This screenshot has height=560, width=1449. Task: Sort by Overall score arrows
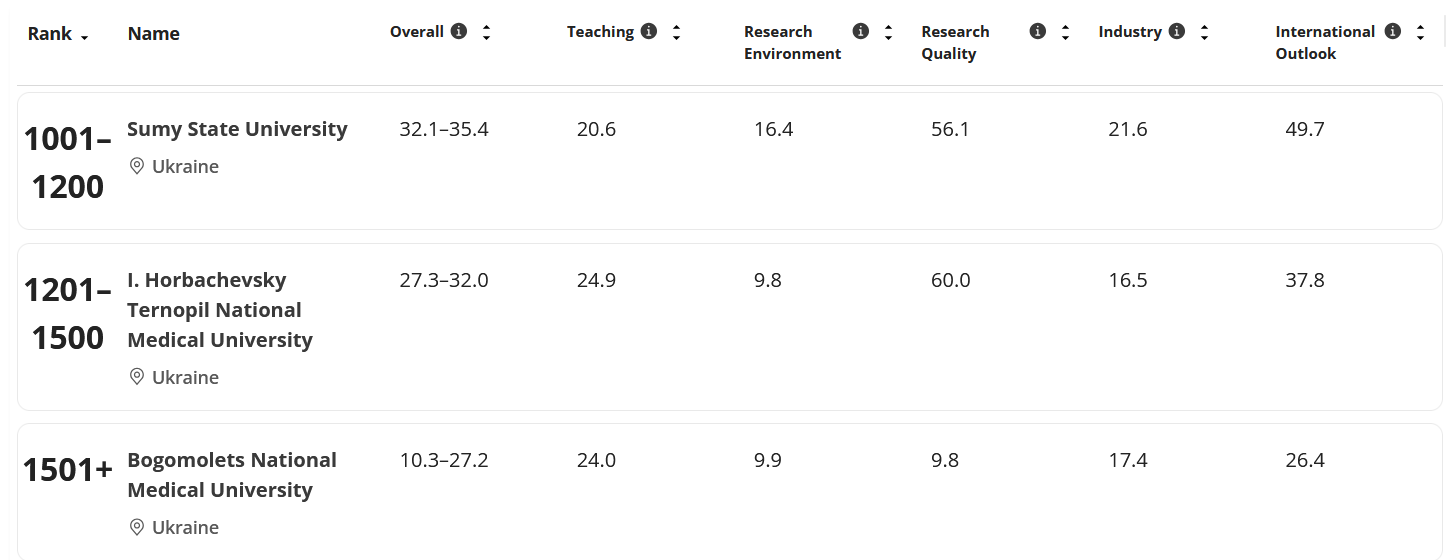point(486,32)
